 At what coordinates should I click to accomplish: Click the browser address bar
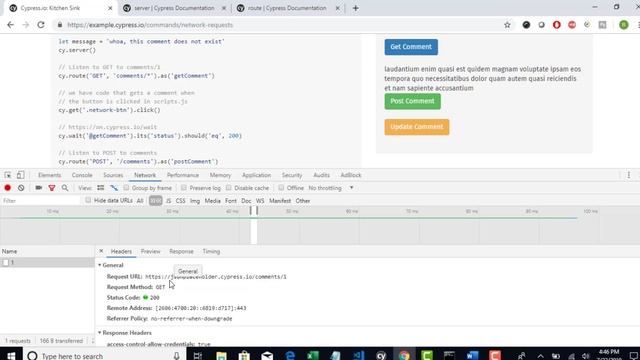click(278, 25)
